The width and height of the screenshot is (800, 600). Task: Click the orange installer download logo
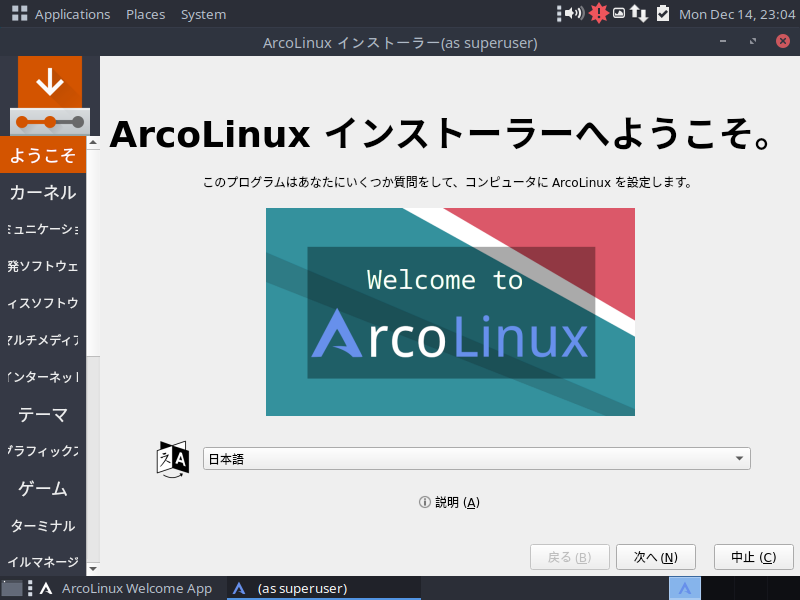(x=50, y=95)
